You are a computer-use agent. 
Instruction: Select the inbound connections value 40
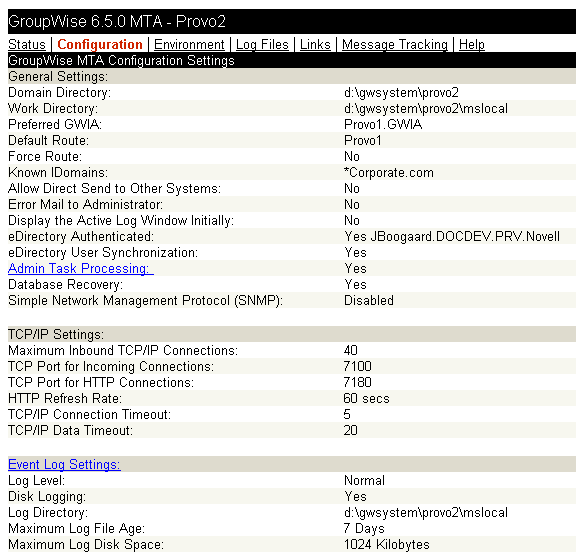(351, 351)
